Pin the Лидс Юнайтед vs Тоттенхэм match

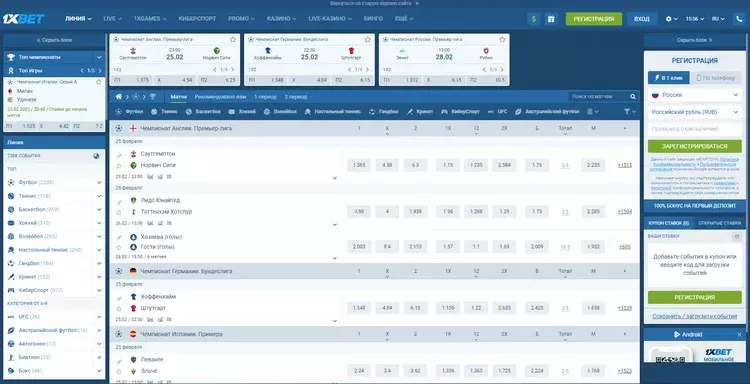click(119, 202)
